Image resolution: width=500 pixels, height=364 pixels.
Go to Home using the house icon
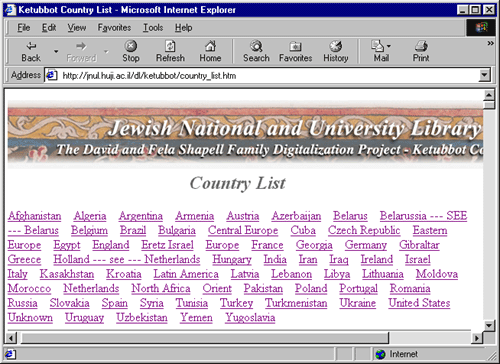pos(210,52)
